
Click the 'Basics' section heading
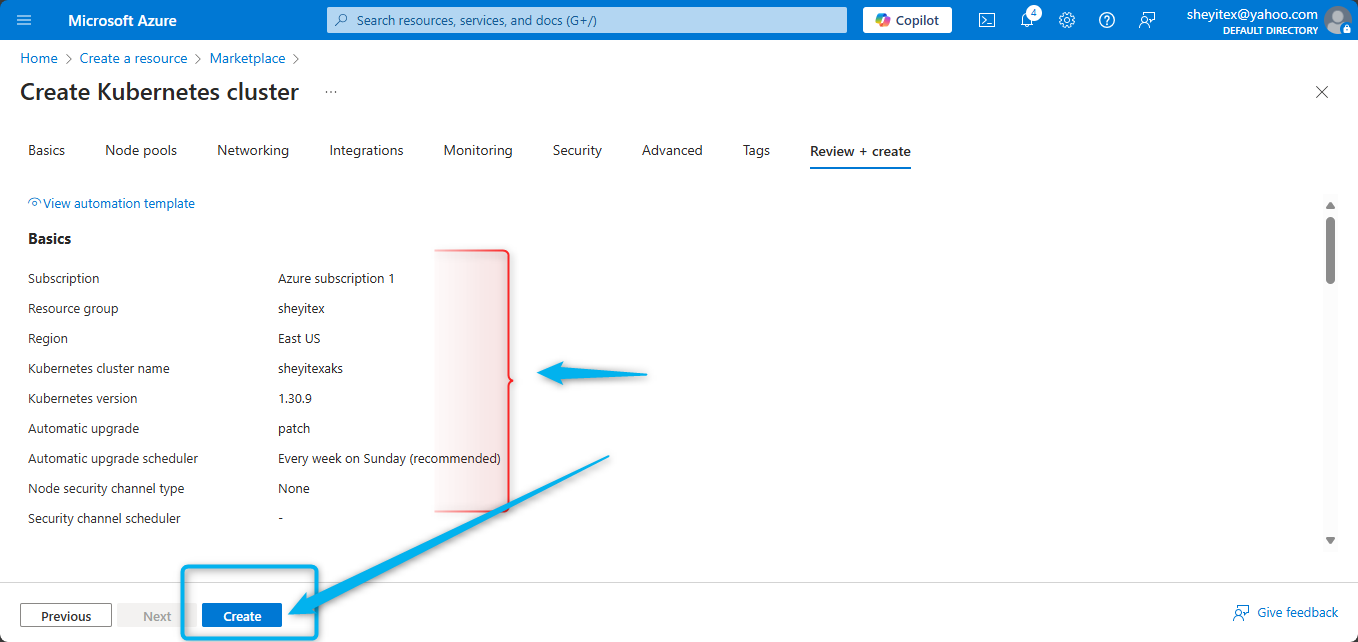tap(50, 239)
